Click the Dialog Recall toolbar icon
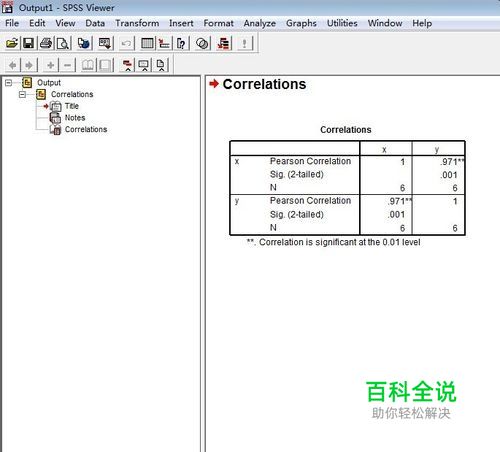 tap(105, 43)
